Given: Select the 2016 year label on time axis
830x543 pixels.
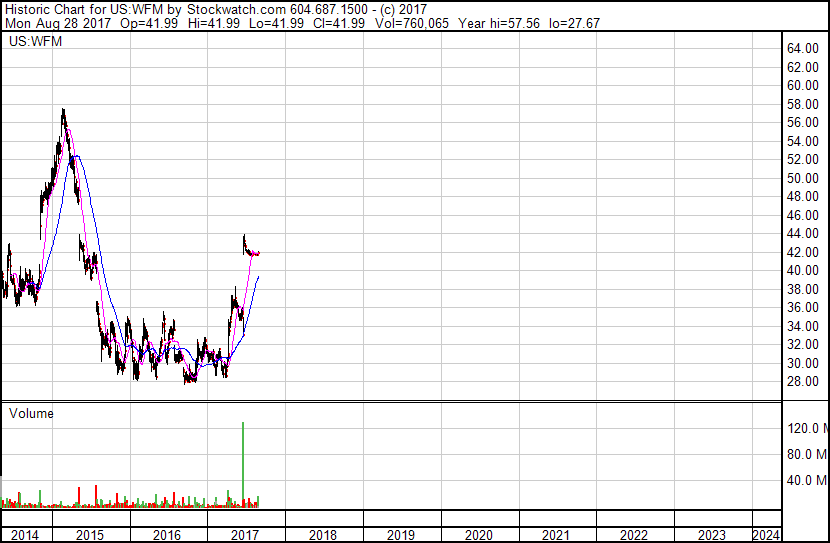Looking at the screenshot, I should pyautogui.click(x=167, y=535).
